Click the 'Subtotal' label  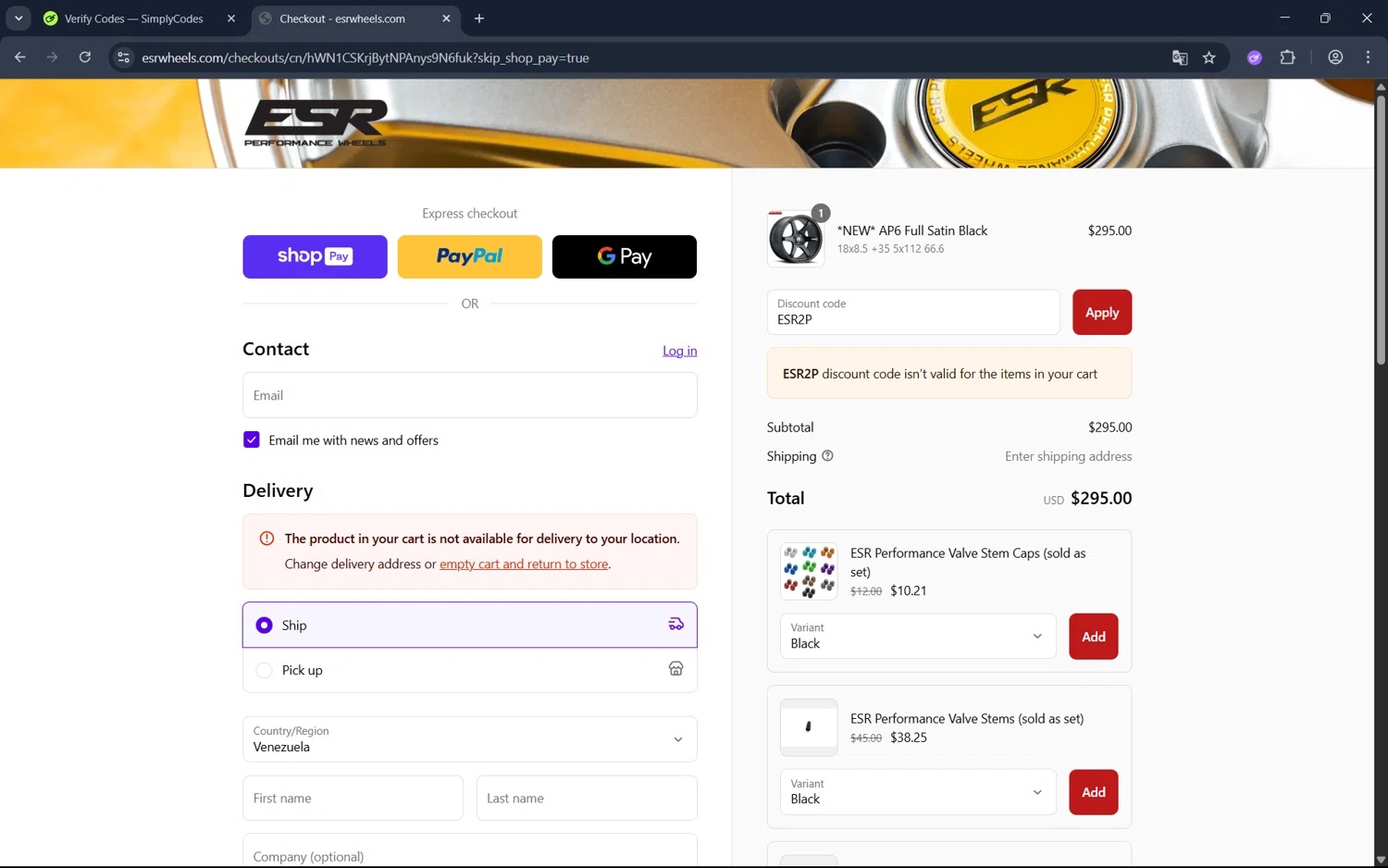pyautogui.click(x=790, y=427)
